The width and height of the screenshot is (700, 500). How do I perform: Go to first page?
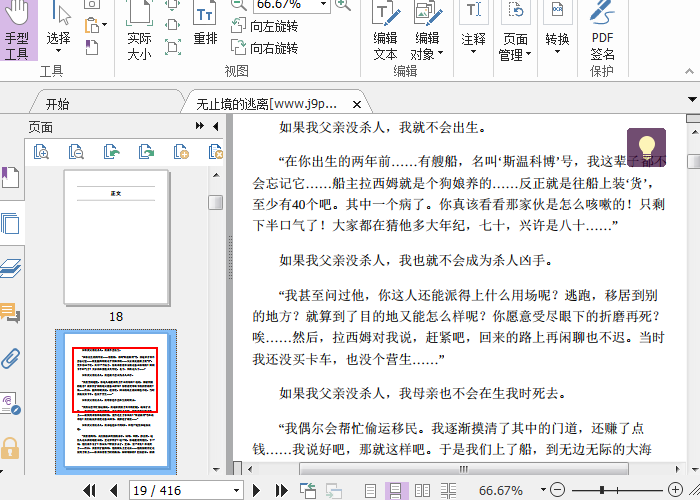[x=90, y=491]
